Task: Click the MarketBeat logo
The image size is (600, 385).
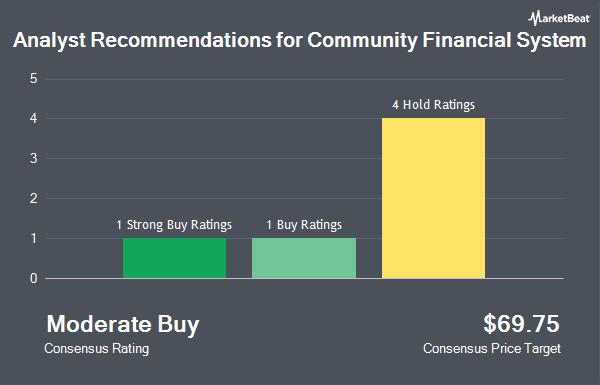Action: (x=559, y=18)
